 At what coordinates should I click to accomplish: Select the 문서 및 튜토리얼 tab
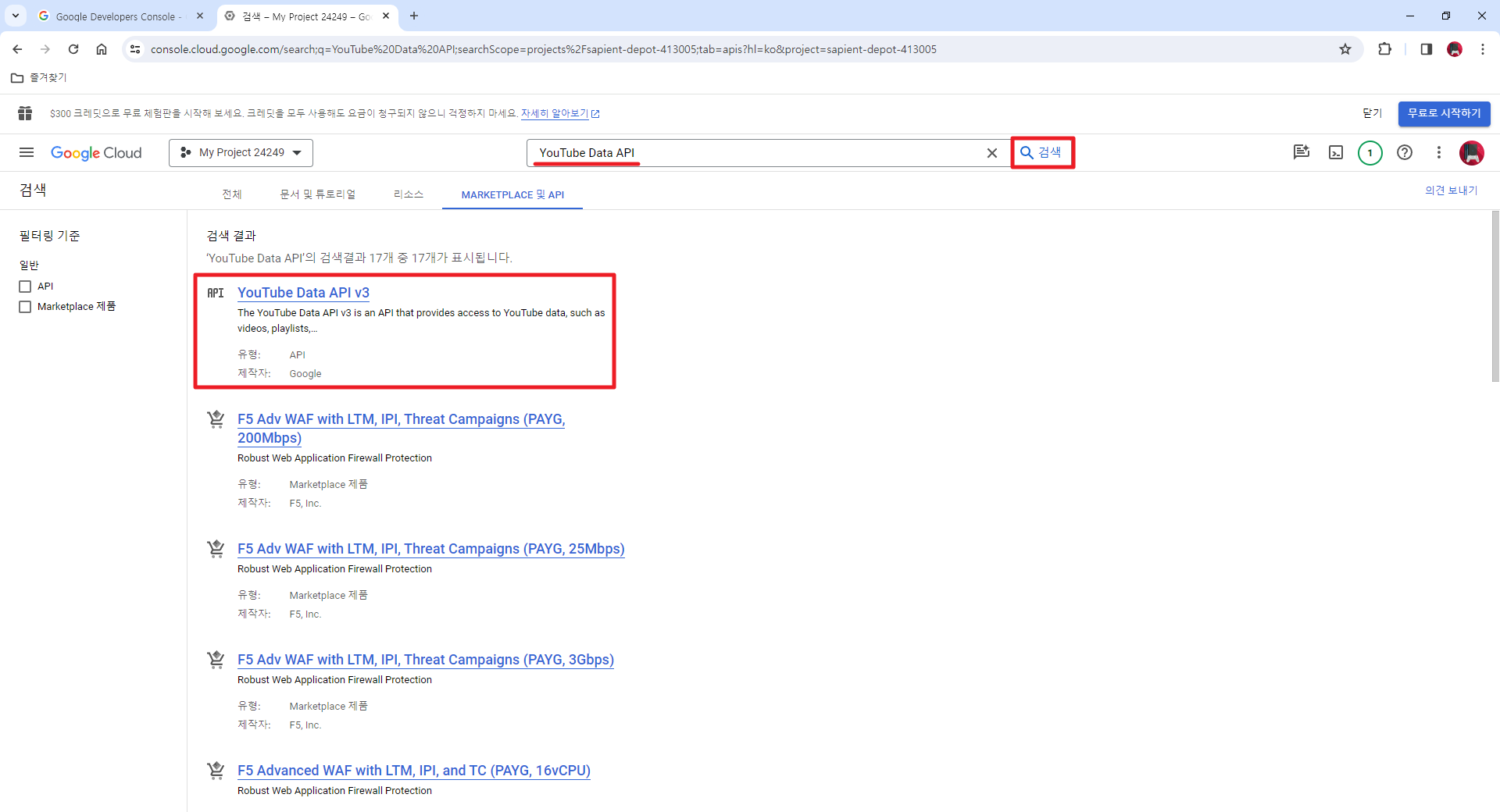tap(317, 194)
